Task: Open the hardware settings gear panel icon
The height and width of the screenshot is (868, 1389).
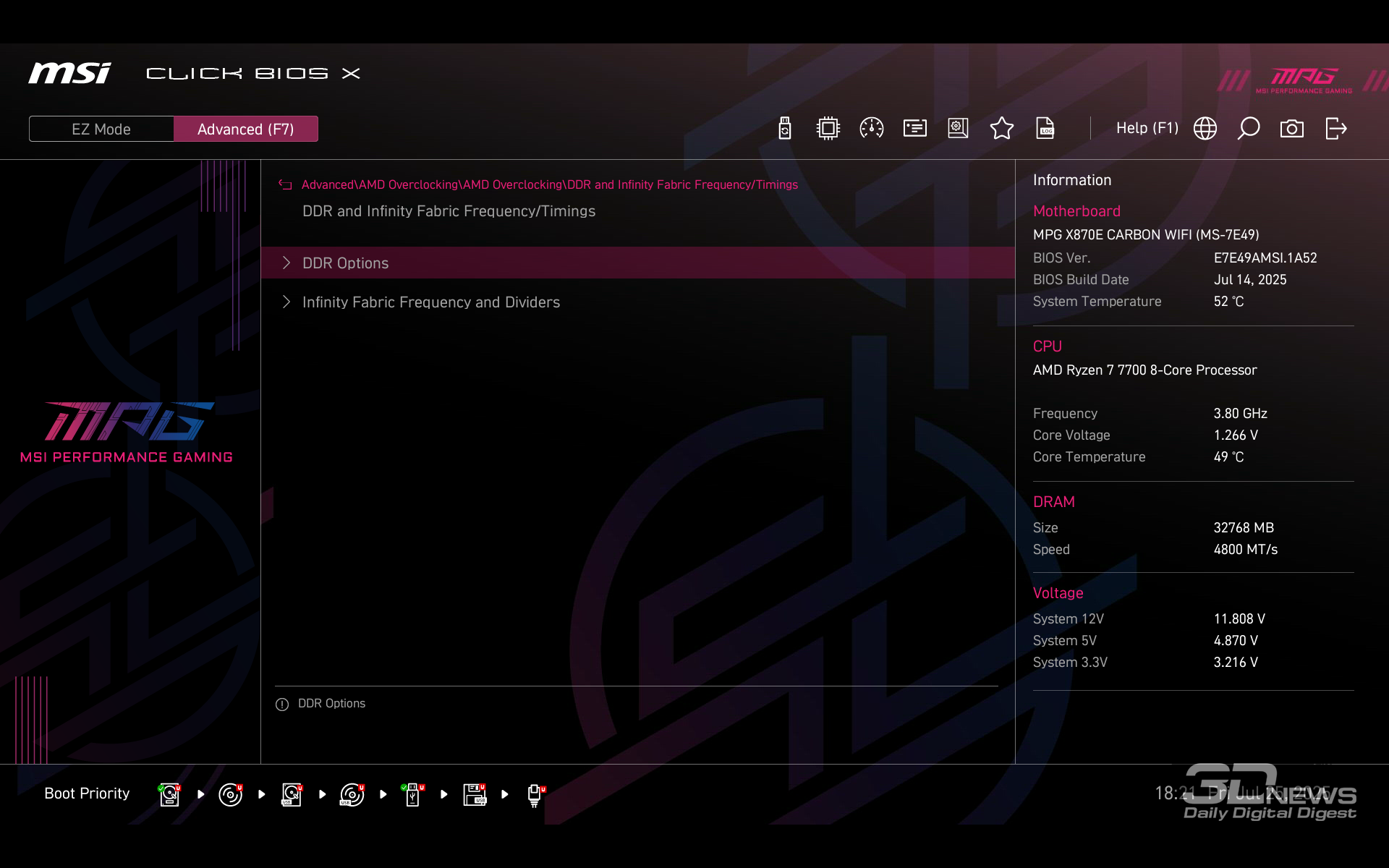Action: pyautogui.click(x=959, y=129)
